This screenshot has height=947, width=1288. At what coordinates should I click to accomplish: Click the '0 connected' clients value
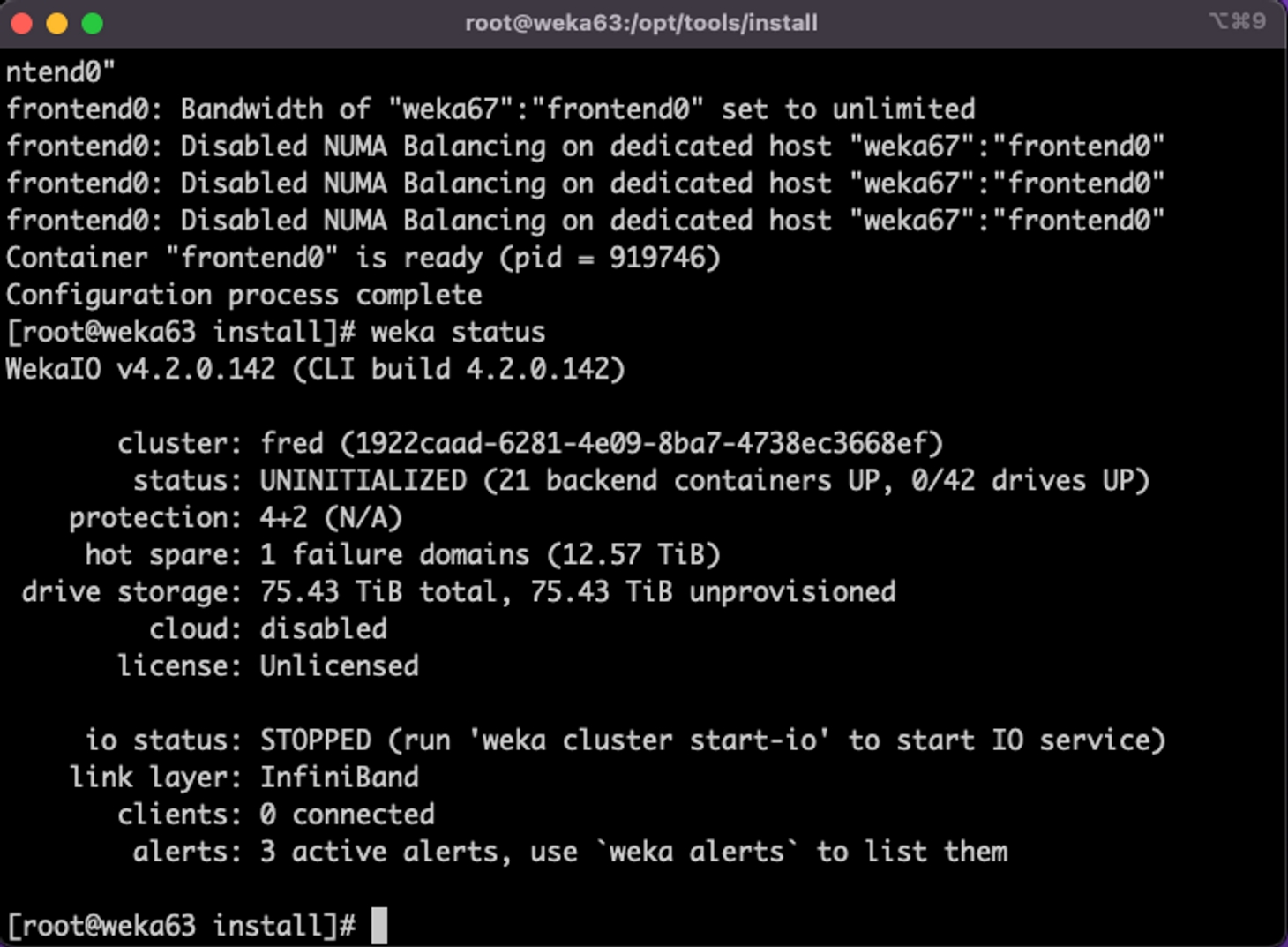(348, 814)
